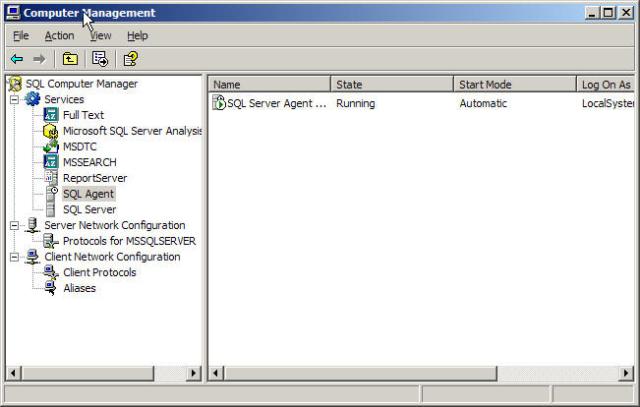This screenshot has width=640, height=407.
Task: Click the Services gear icon
Action: [33, 99]
